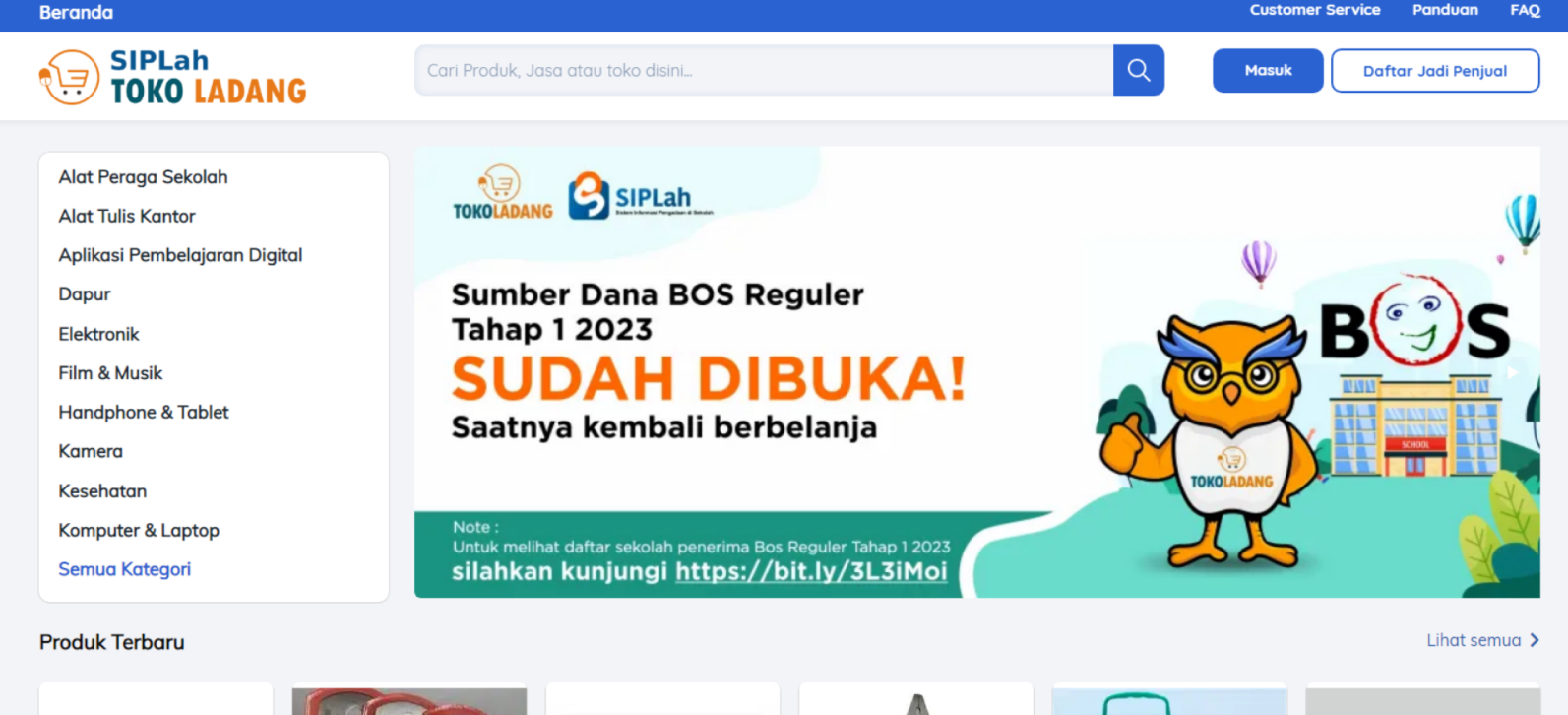Expand Semua Kategori list

(124, 569)
